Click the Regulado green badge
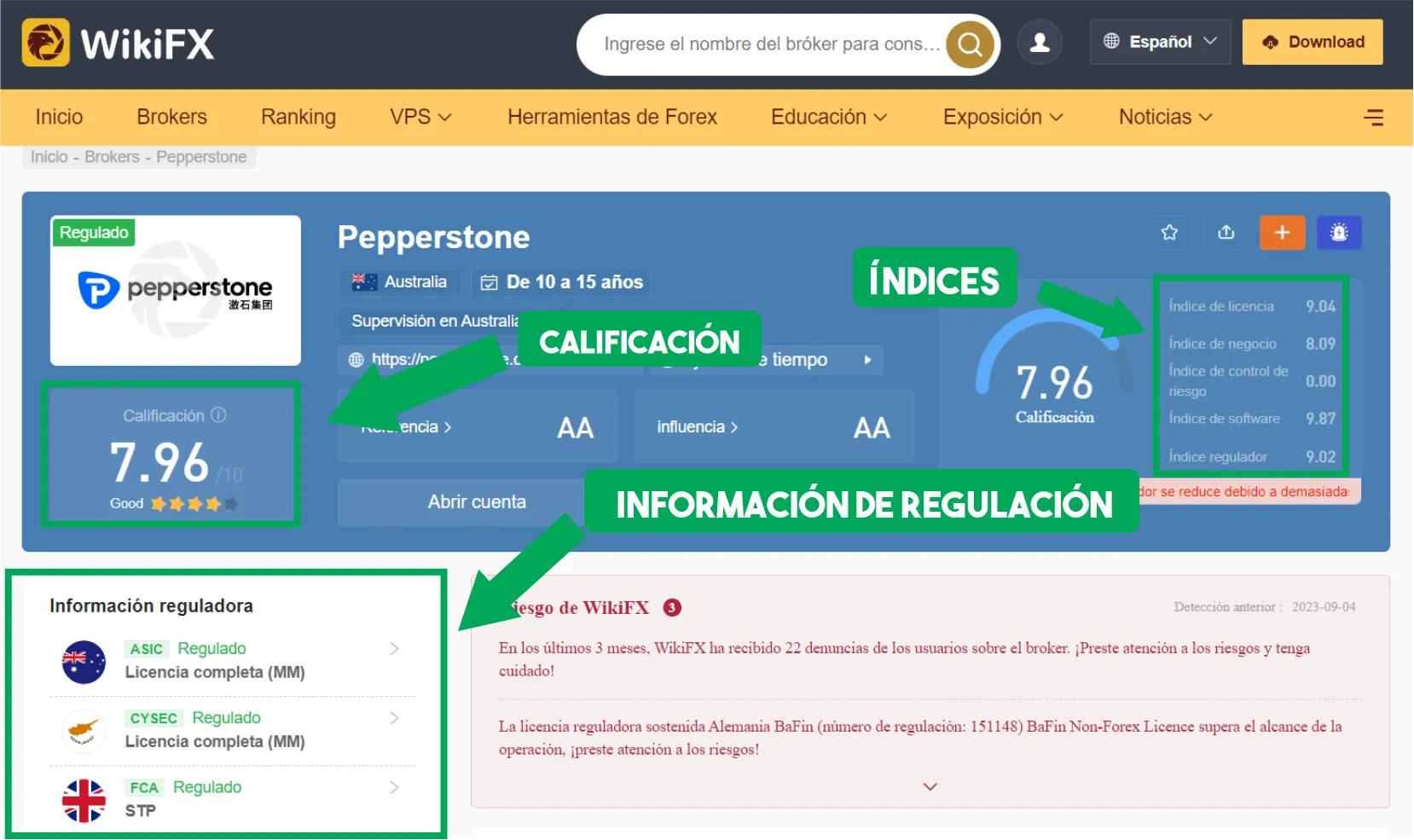The image size is (1414, 840). (x=94, y=233)
